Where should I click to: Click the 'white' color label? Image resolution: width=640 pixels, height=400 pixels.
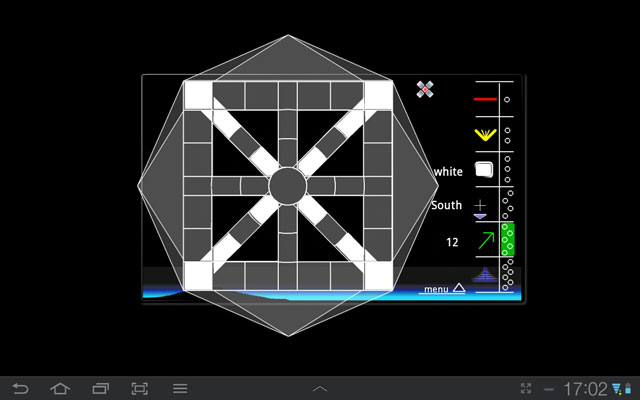[448, 171]
